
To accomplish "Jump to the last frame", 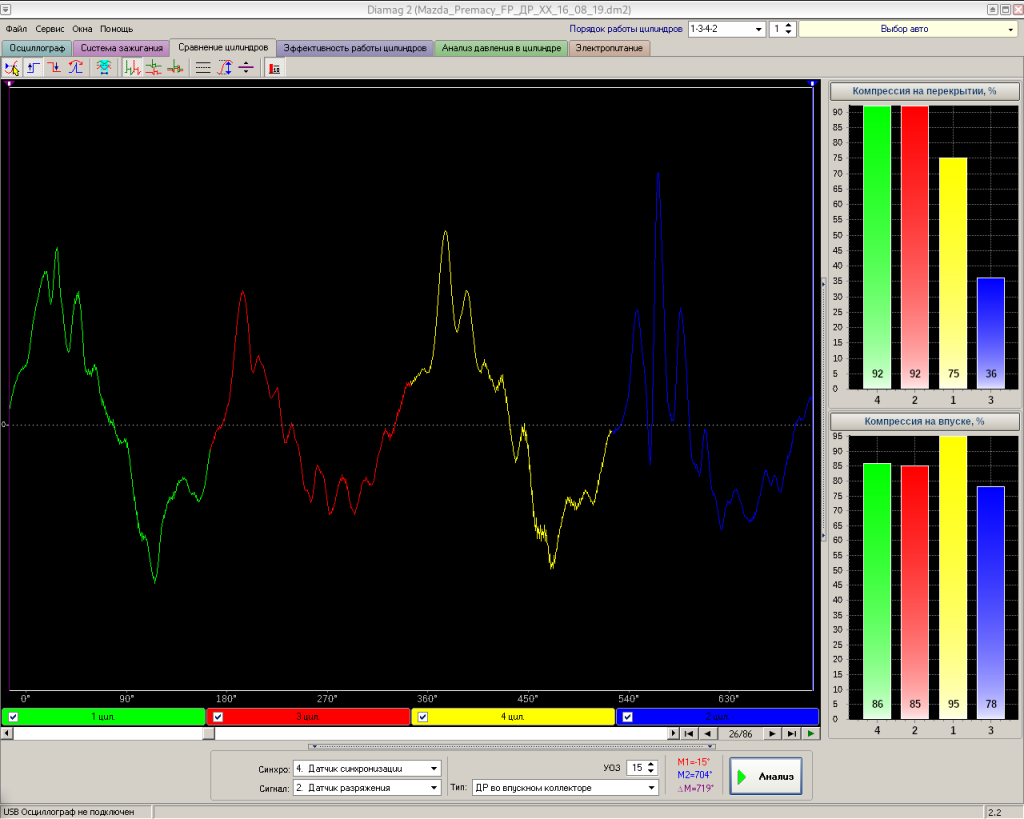I will [792, 733].
